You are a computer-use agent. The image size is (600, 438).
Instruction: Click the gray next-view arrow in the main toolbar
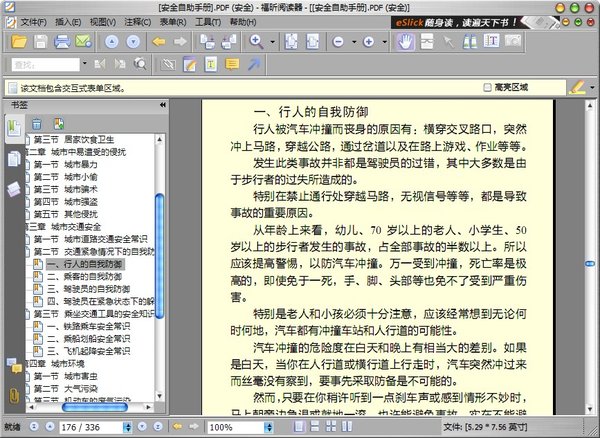180,41
